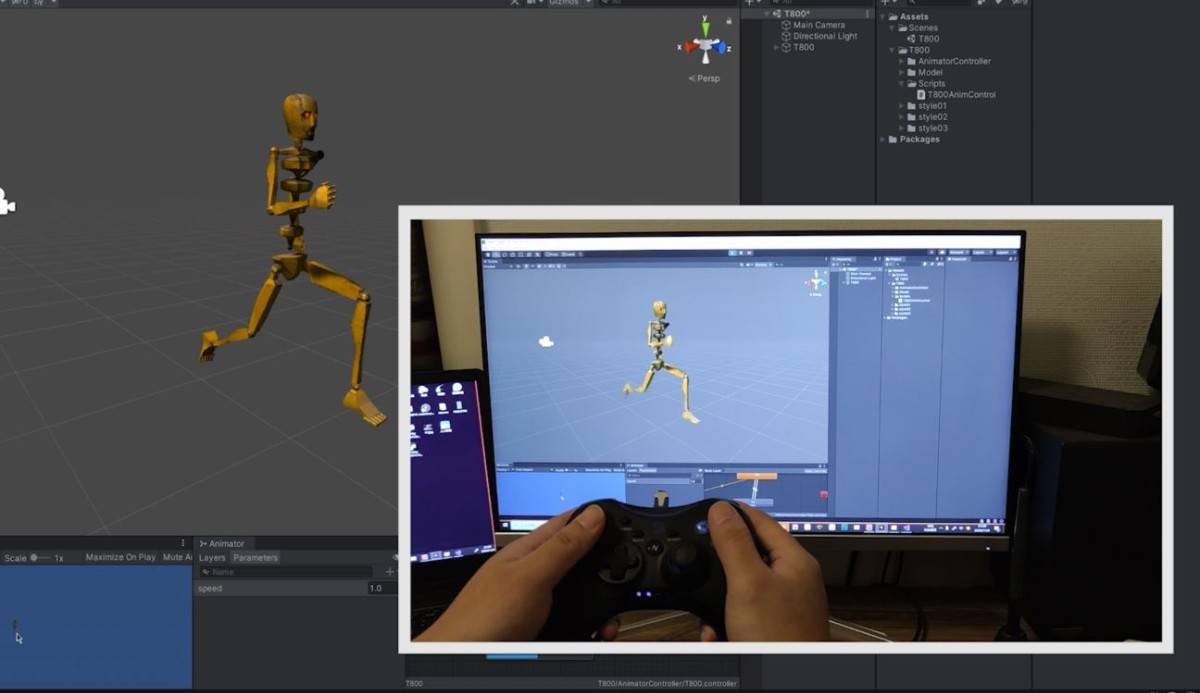Select Main Camera in the Hierarchy
Screen dimensions: 1200x693
coord(818,25)
